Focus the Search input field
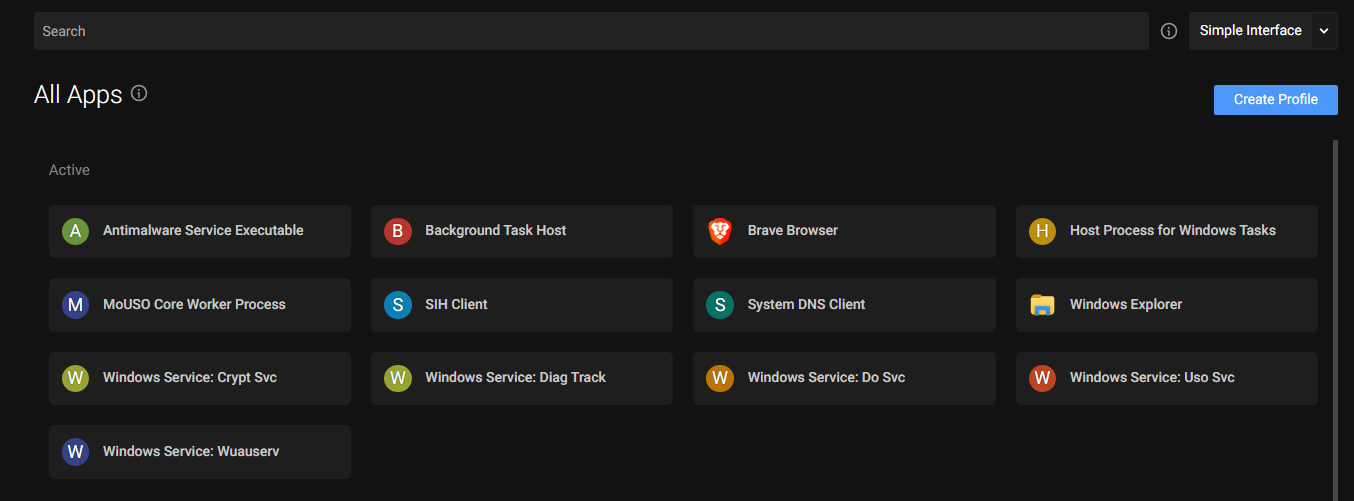 590,31
